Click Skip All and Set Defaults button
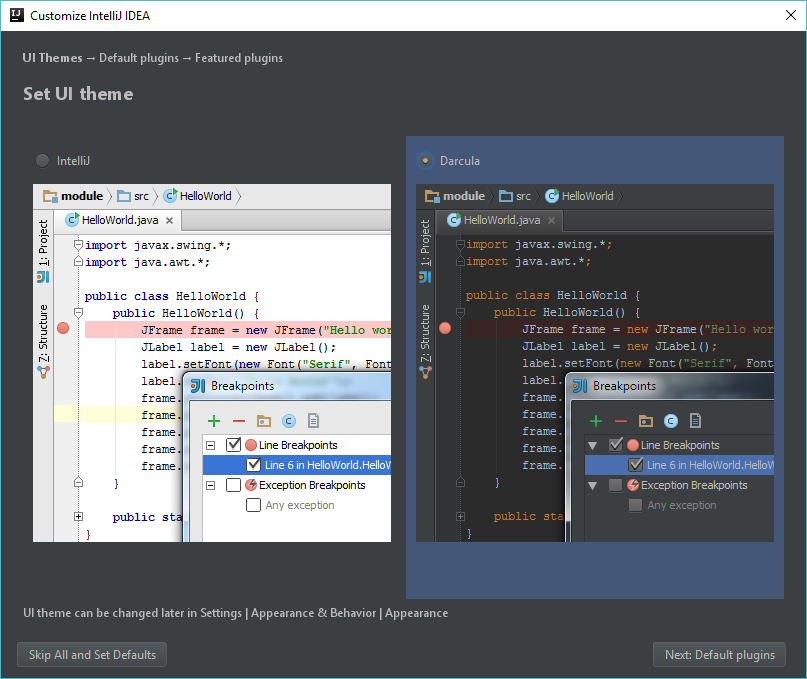 click(x=92, y=655)
